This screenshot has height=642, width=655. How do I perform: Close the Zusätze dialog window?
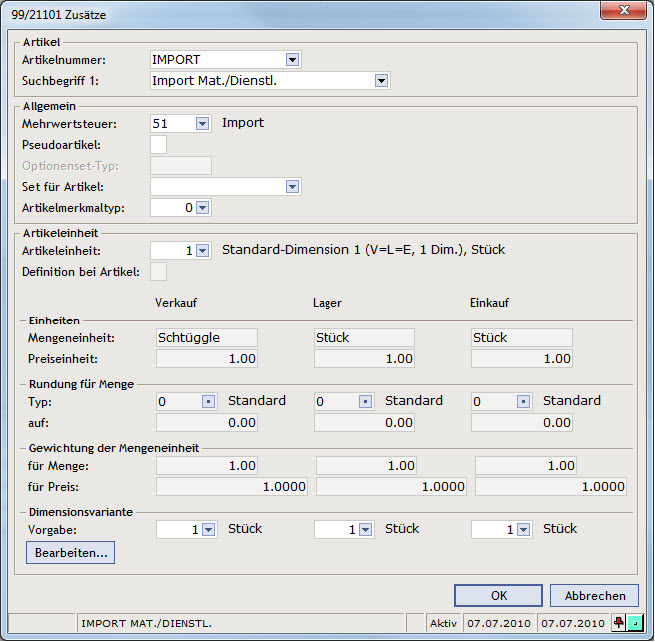[624, 10]
